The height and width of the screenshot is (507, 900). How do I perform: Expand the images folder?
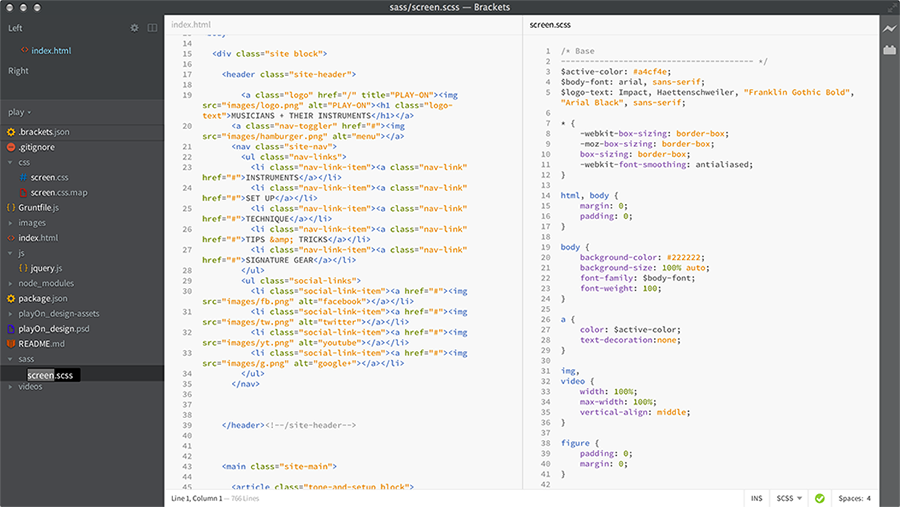click(x=31, y=223)
